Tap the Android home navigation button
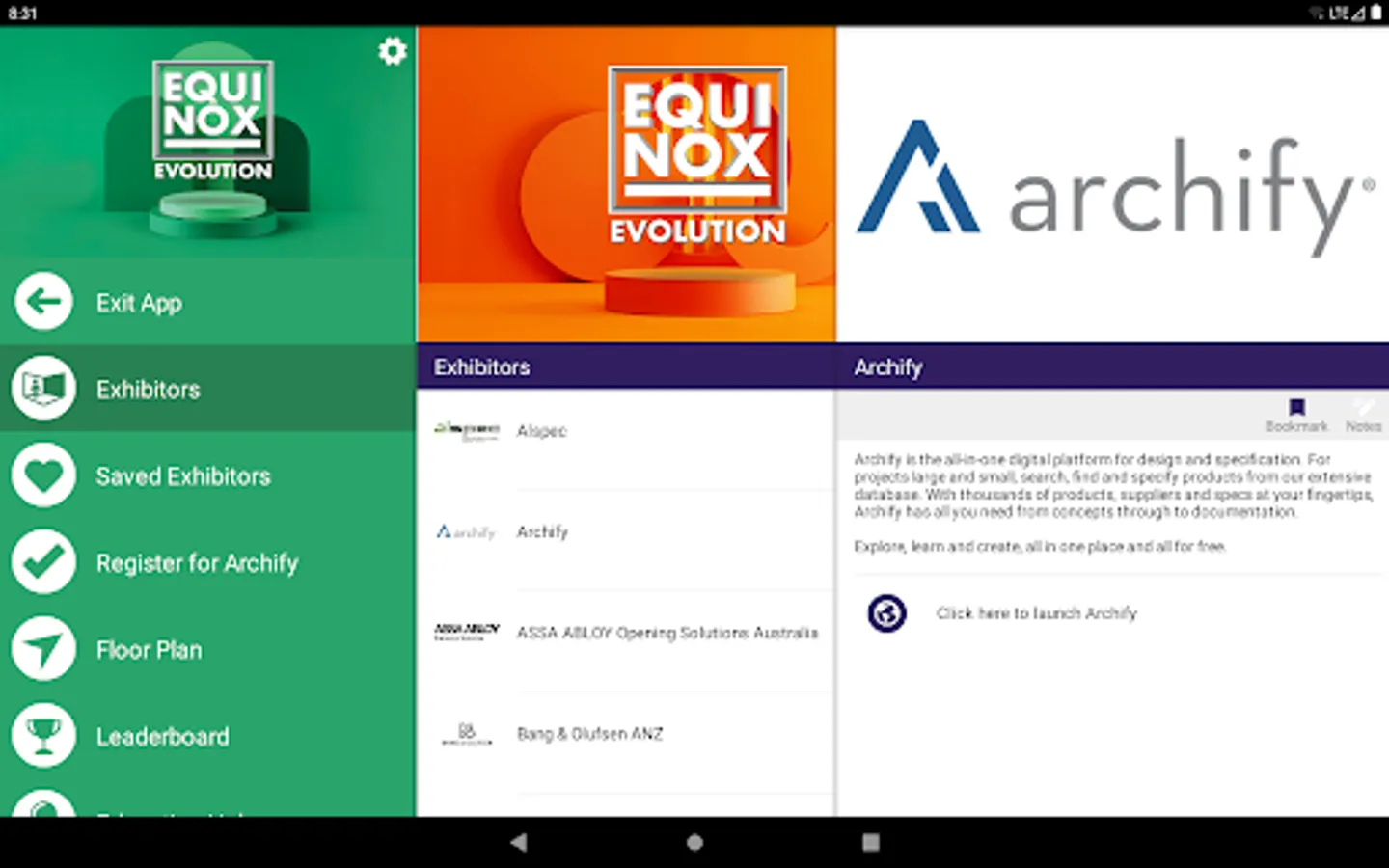Screen dimensions: 1389x868 pos(694,843)
